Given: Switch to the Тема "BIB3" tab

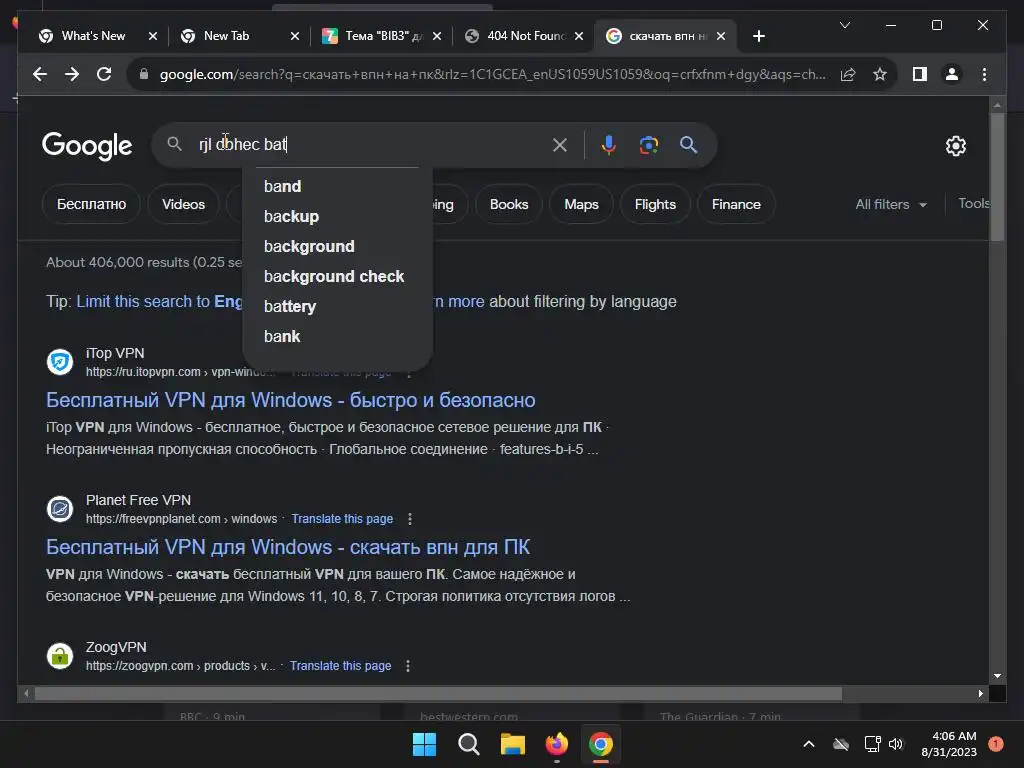Looking at the screenshot, I should pyautogui.click(x=383, y=36).
